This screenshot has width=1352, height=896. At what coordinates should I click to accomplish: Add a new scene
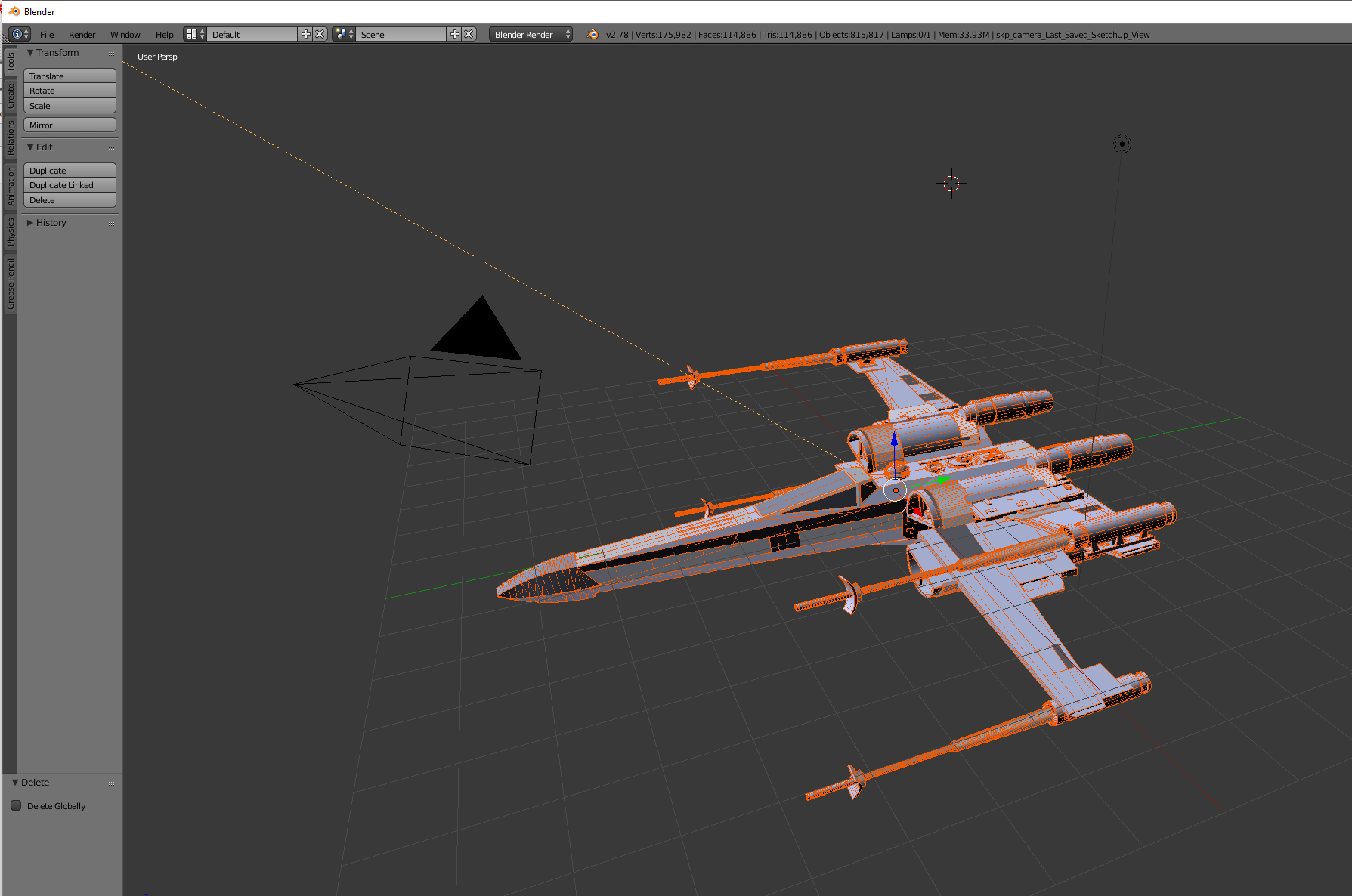tap(454, 34)
